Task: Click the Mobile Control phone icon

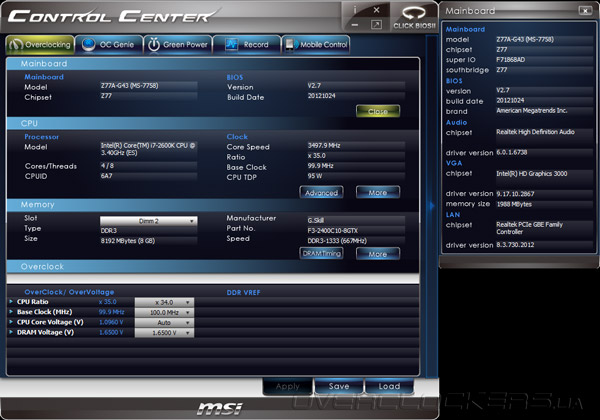Action: [290, 44]
